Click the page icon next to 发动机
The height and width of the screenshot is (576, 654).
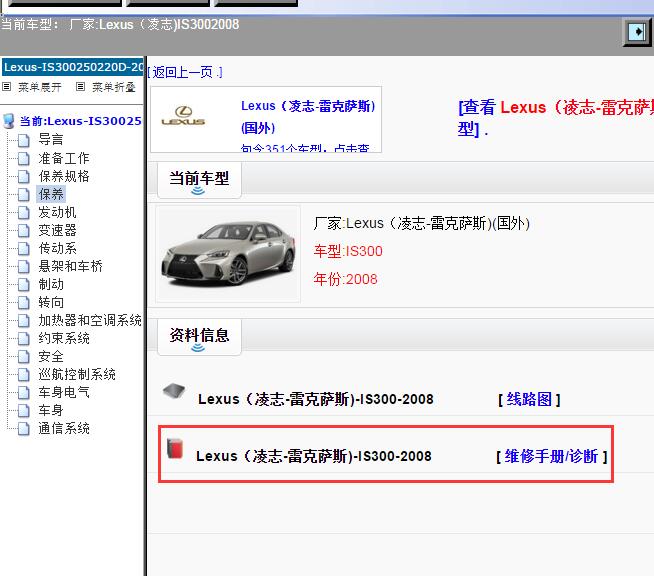pos(24,212)
